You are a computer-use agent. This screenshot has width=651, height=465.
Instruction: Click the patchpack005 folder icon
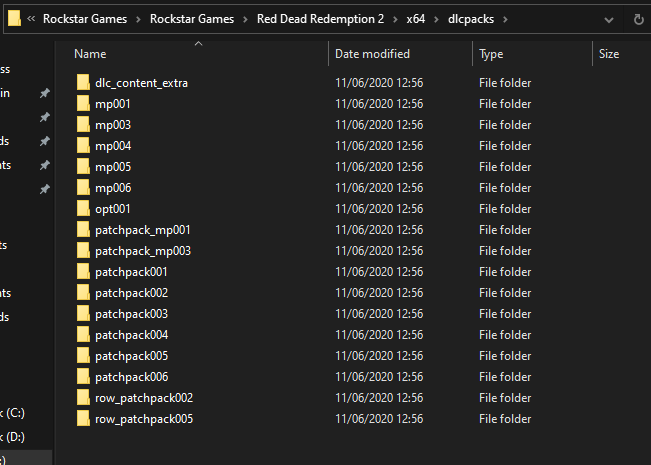coord(83,355)
